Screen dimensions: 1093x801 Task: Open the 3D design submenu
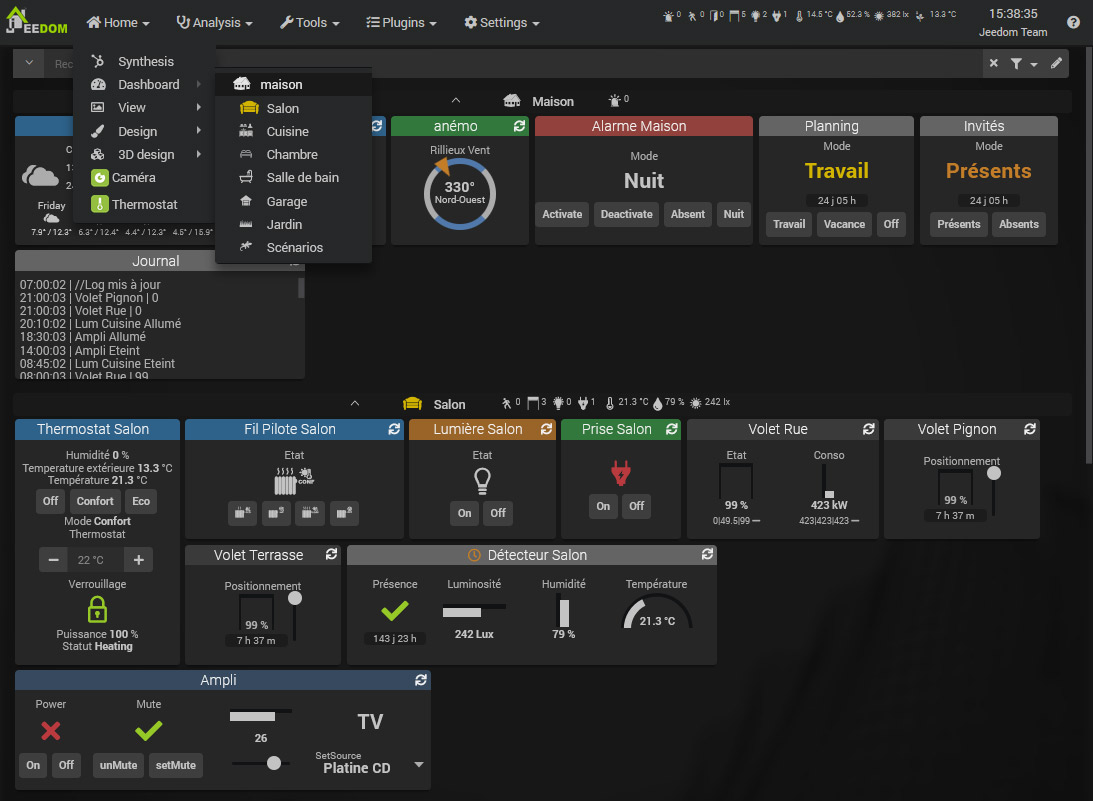(145, 155)
